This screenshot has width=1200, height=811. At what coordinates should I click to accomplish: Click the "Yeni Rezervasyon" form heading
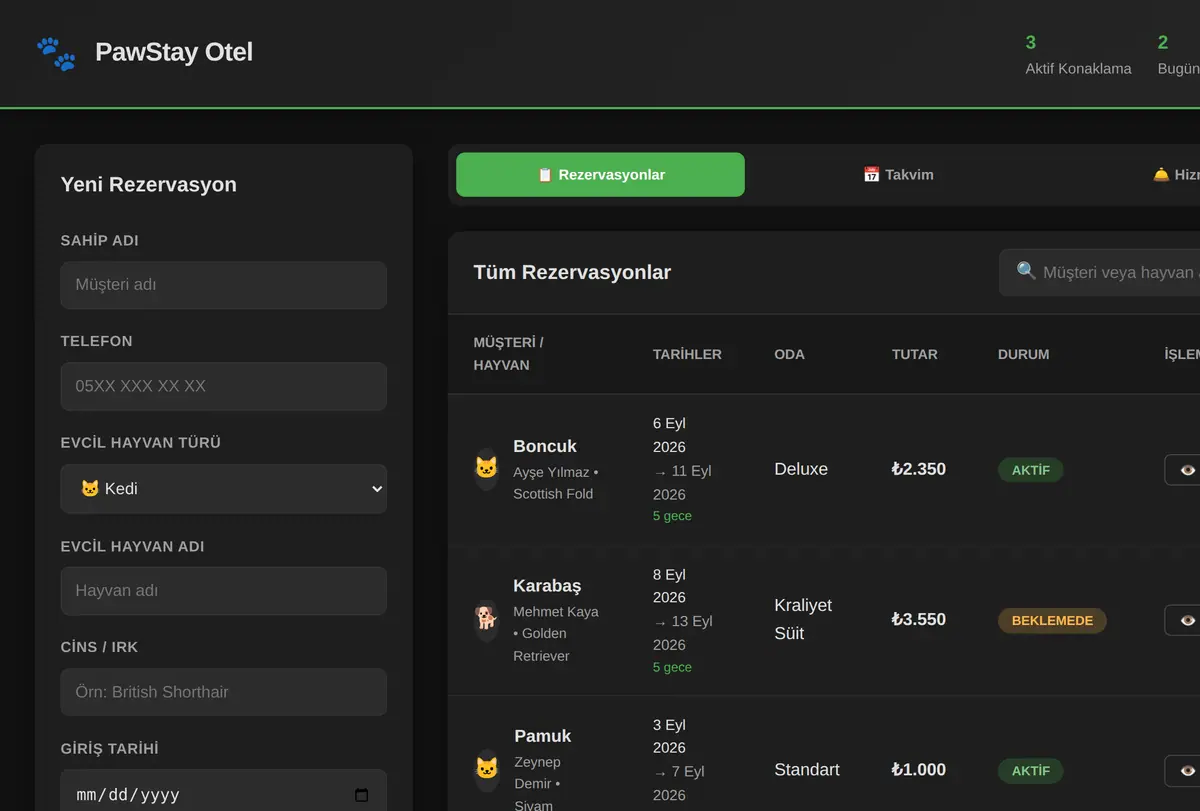click(149, 184)
